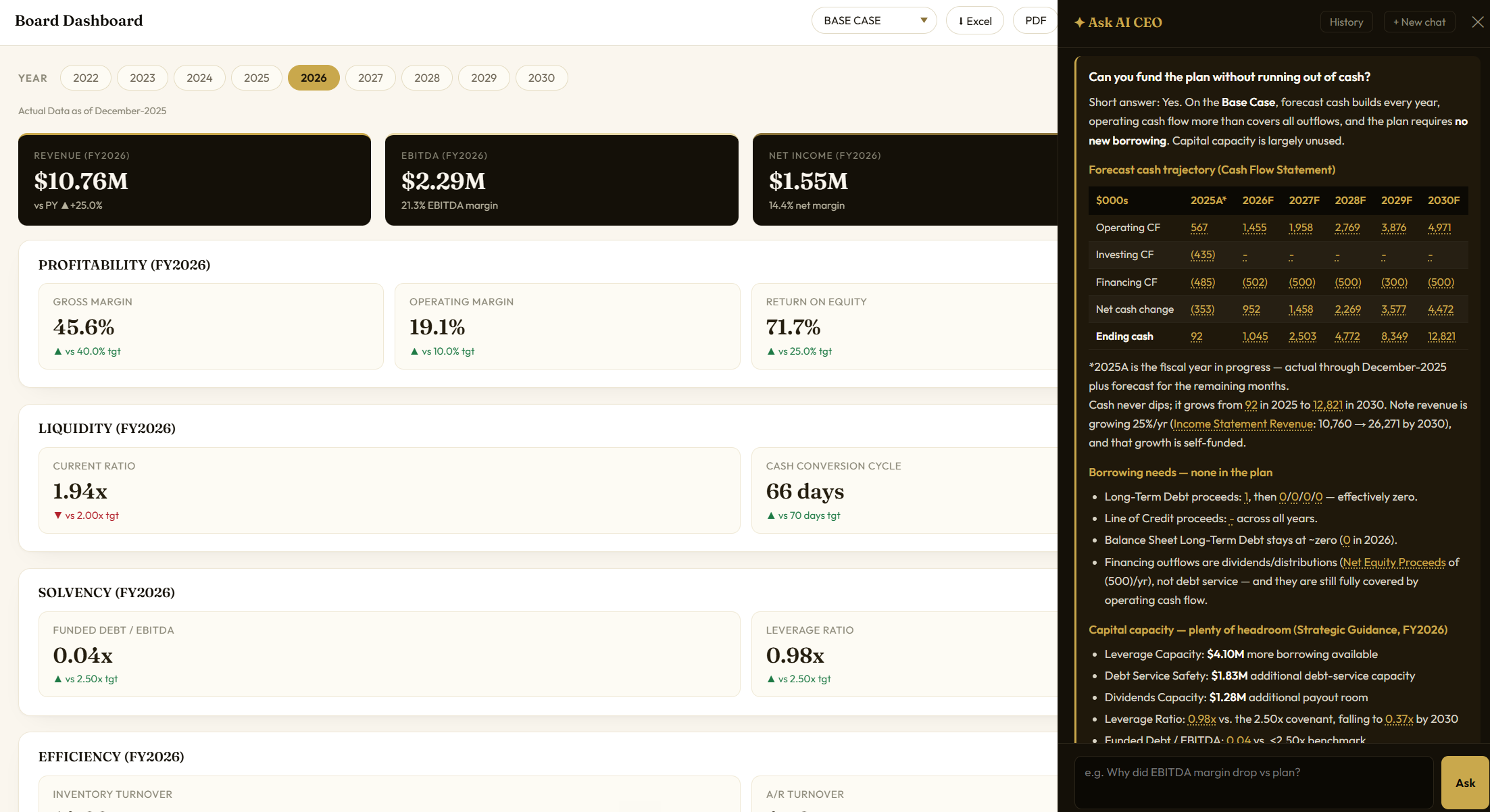Image resolution: width=1490 pixels, height=812 pixels.
Task: Click Investing CF 2025A value (435)
Action: (1203, 255)
